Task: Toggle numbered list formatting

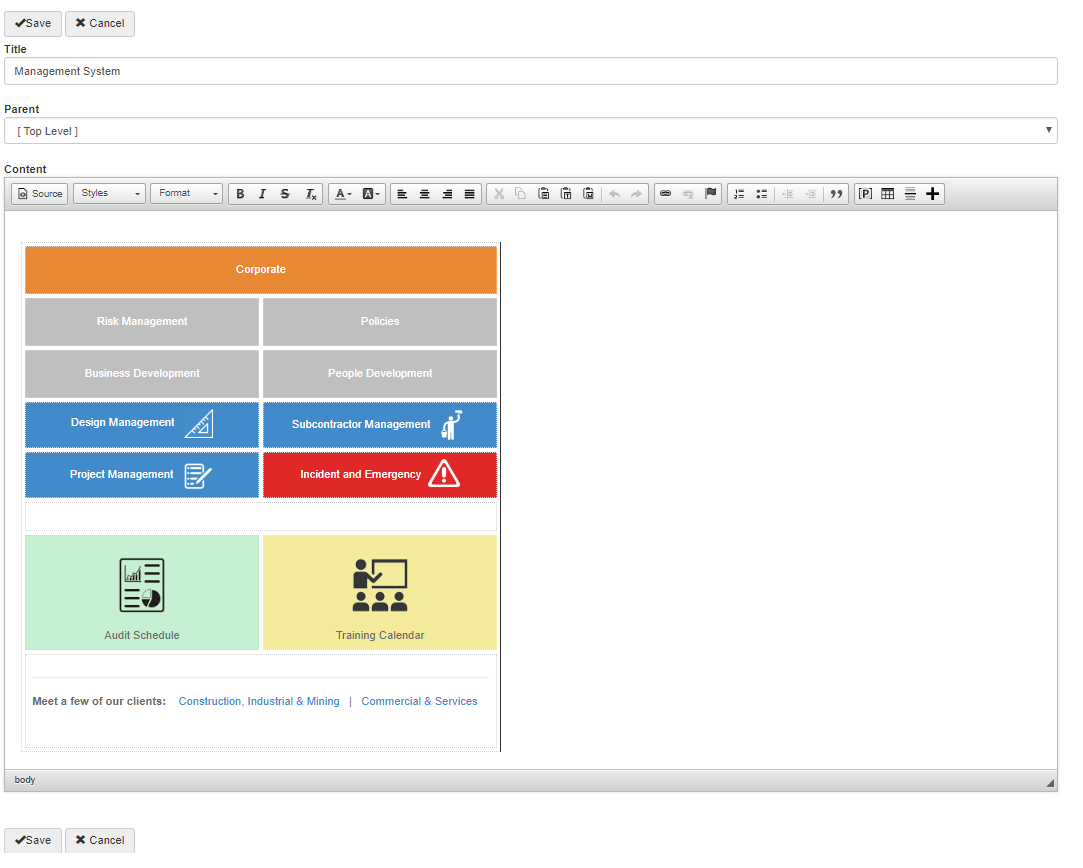Action: click(x=739, y=194)
